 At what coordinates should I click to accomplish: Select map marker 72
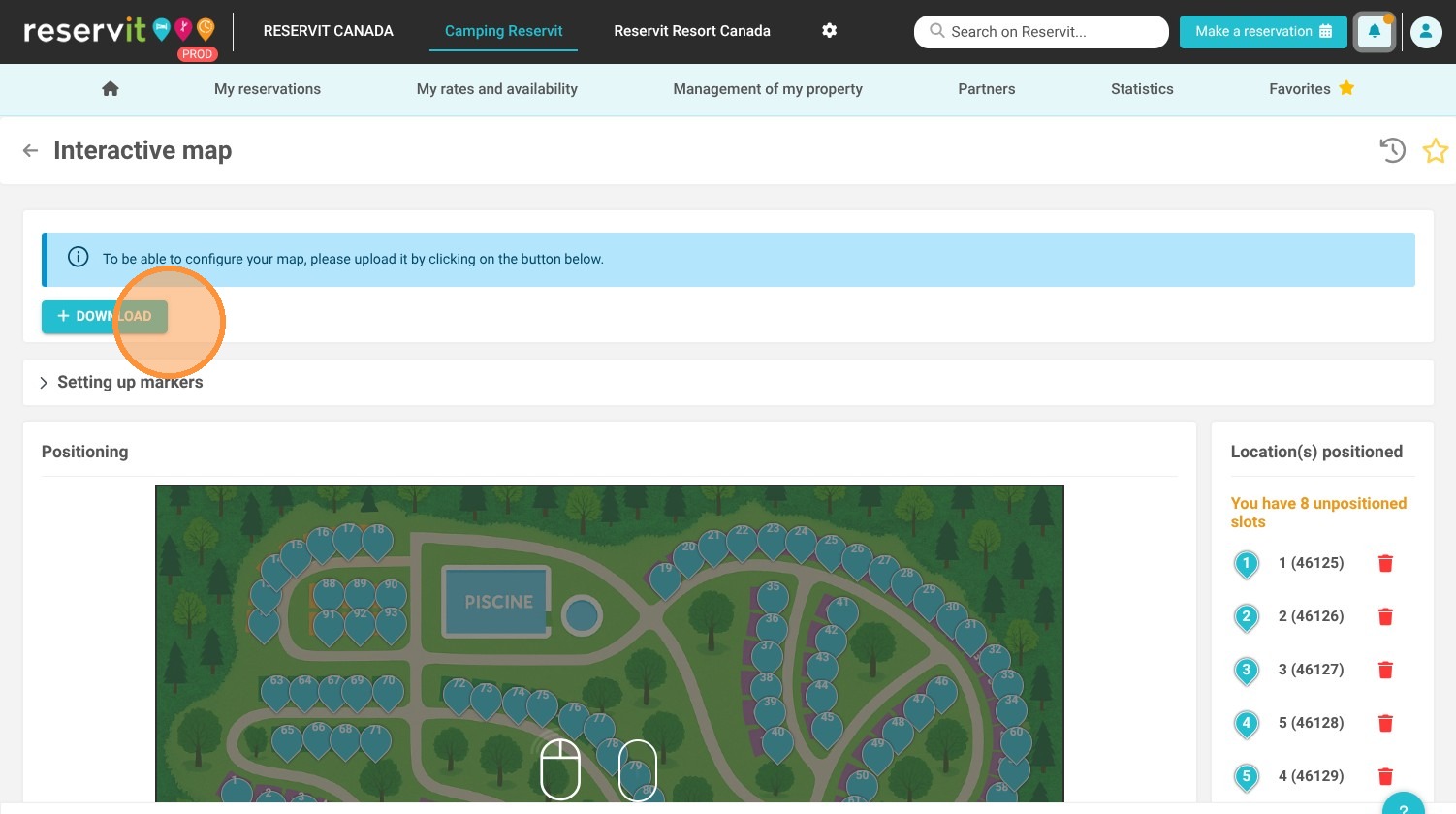(x=459, y=695)
